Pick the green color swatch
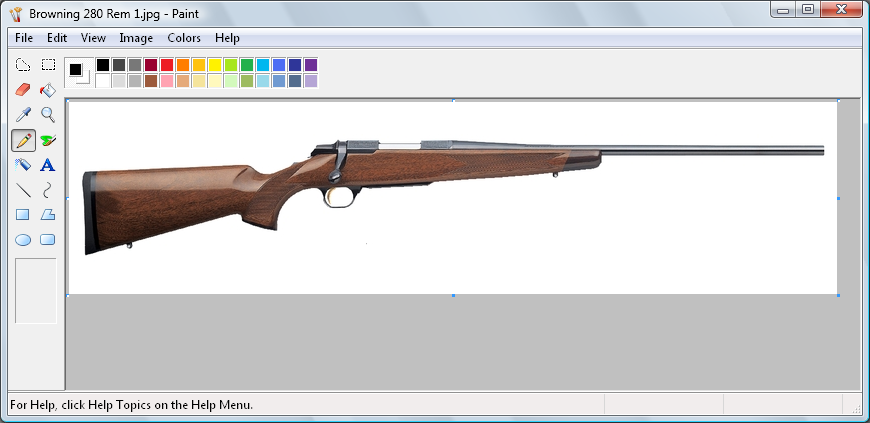 [247, 65]
